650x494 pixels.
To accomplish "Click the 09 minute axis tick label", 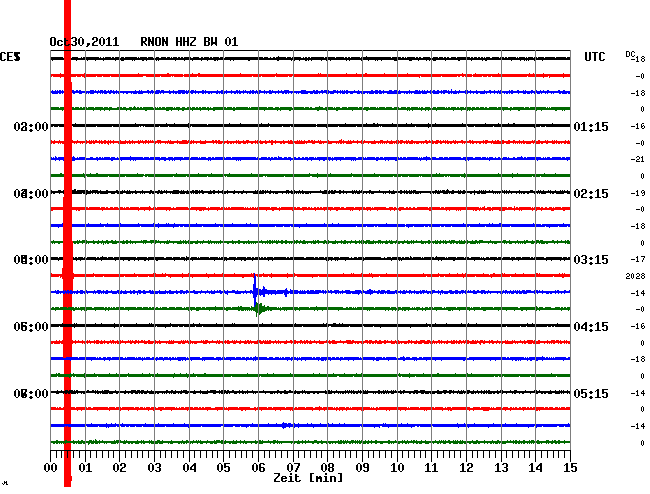I will (x=362, y=468).
